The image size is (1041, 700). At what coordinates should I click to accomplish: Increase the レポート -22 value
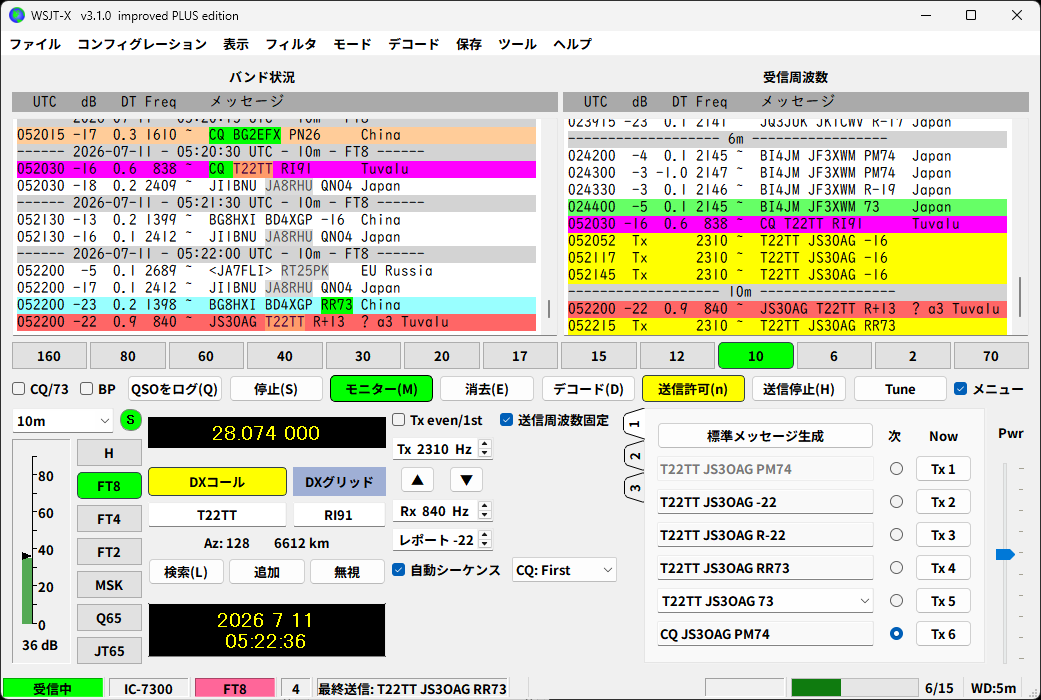click(485, 535)
